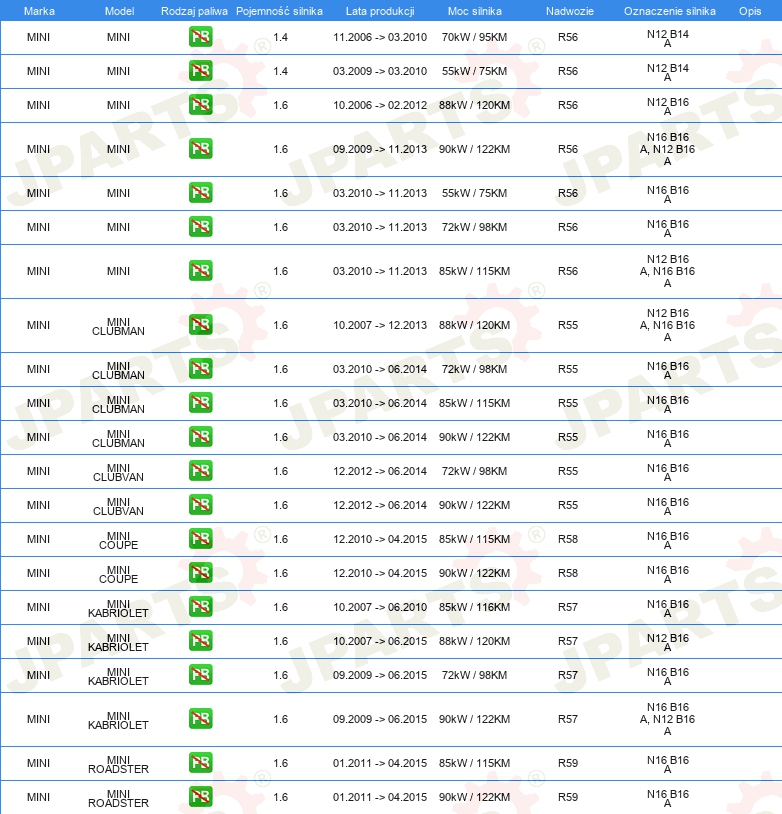Click the Oznaczenie silnika column header

670,11
